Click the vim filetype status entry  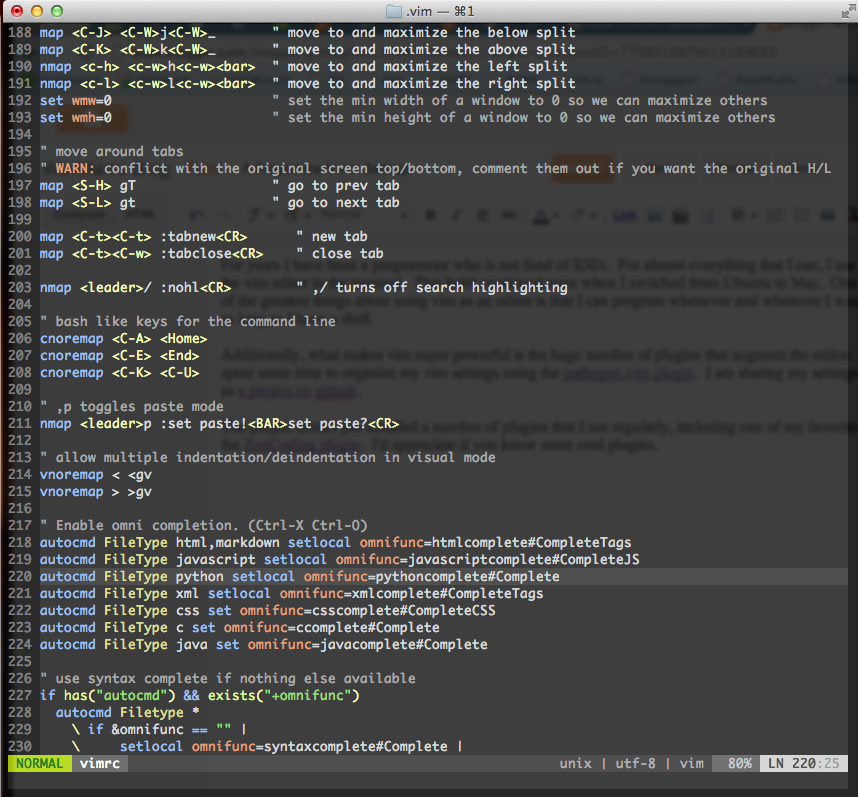coord(692,763)
